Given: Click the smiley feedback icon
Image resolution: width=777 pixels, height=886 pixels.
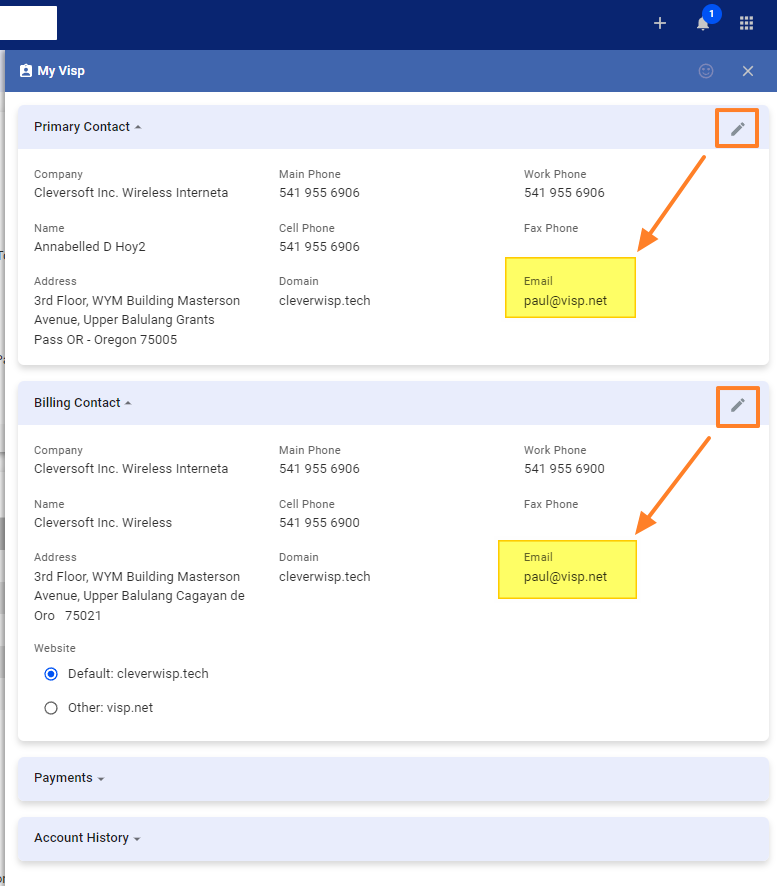Looking at the screenshot, I should [x=706, y=71].
